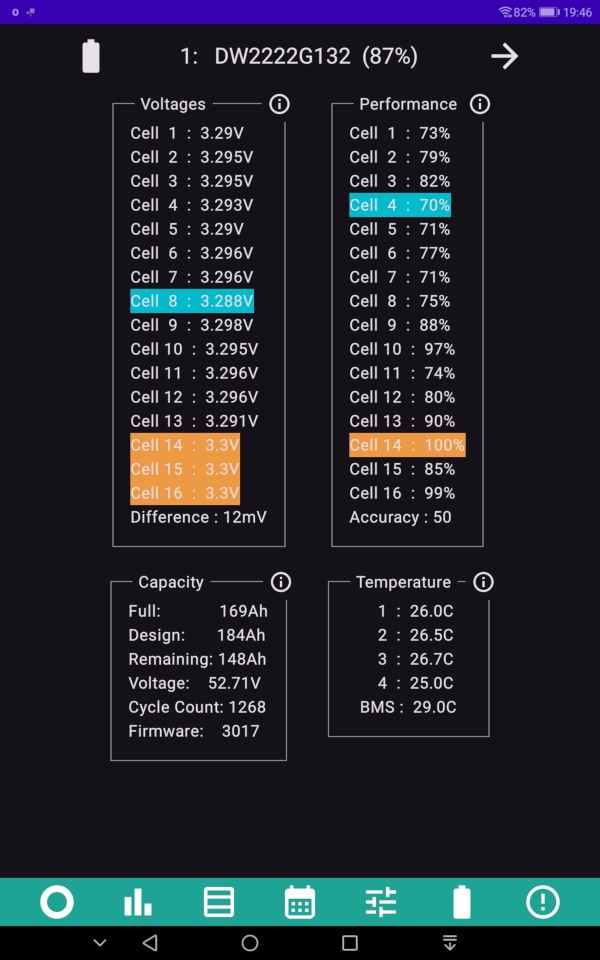Open the calendar icon in bottom bar
Image resolution: width=600 pixels, height=960 pixels.
click(300, 902)
